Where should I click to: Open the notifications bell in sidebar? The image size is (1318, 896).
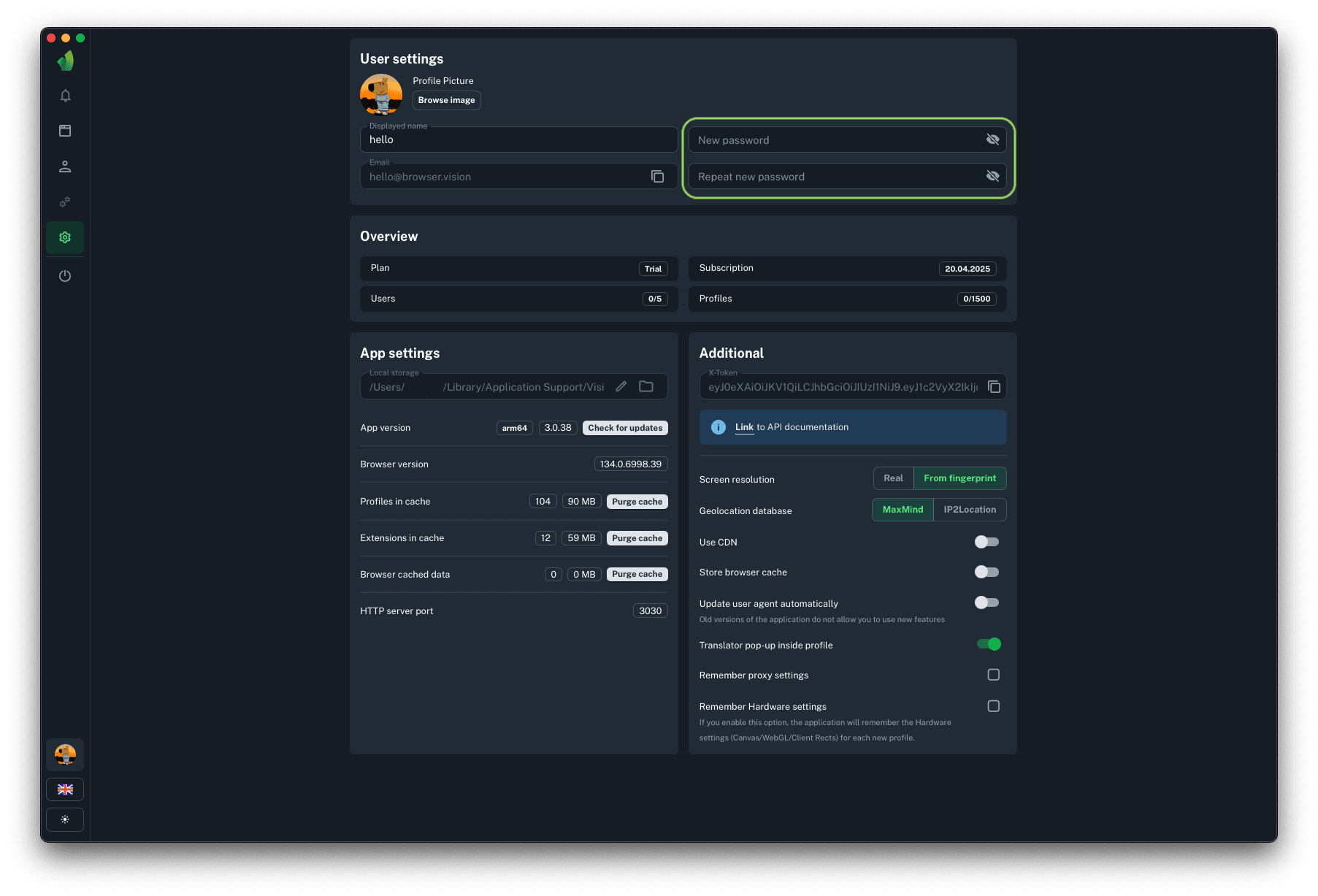(x=65, y=96)
